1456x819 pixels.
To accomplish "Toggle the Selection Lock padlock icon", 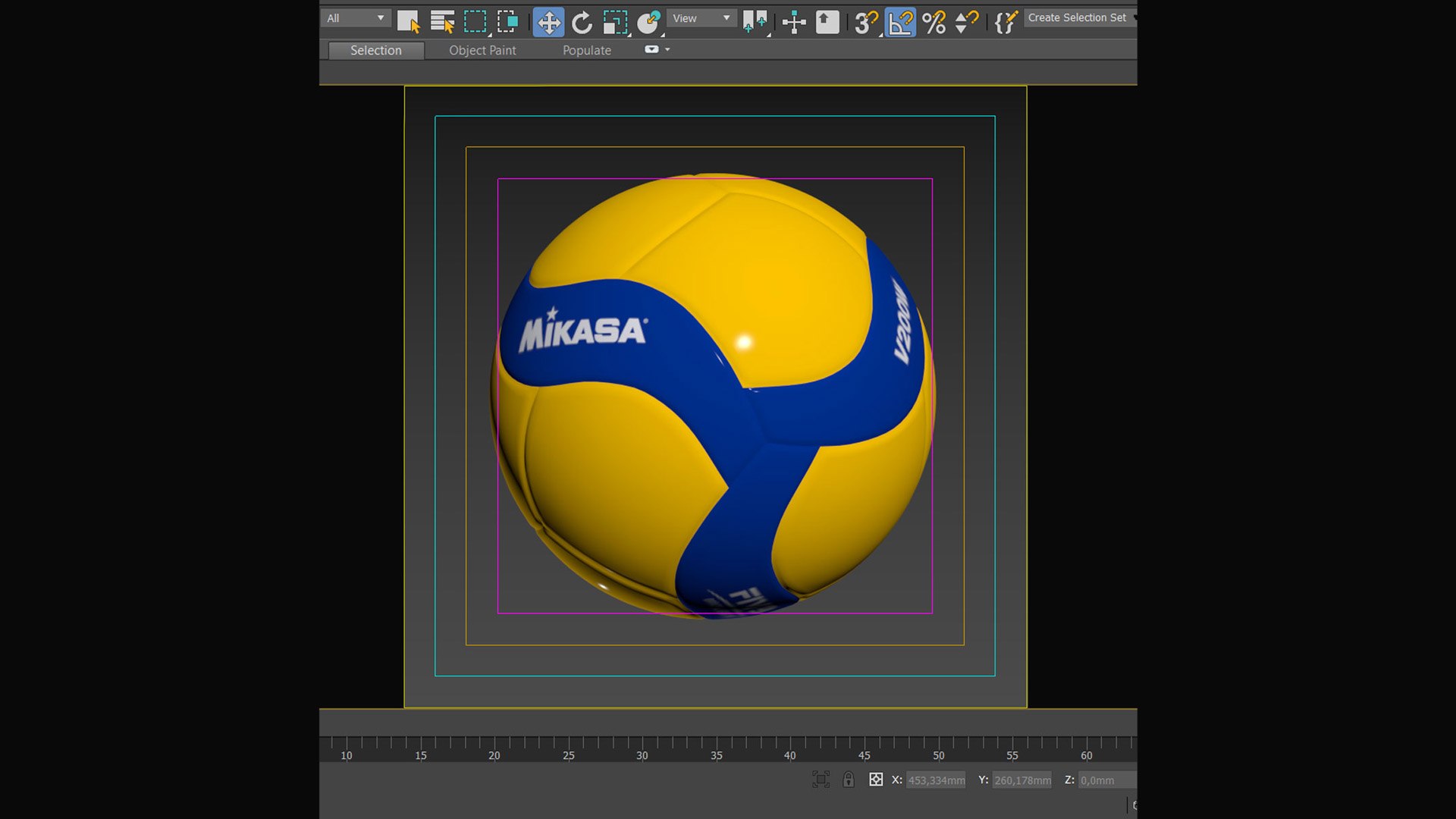I will pyautogui.click(x=849, y=780).
